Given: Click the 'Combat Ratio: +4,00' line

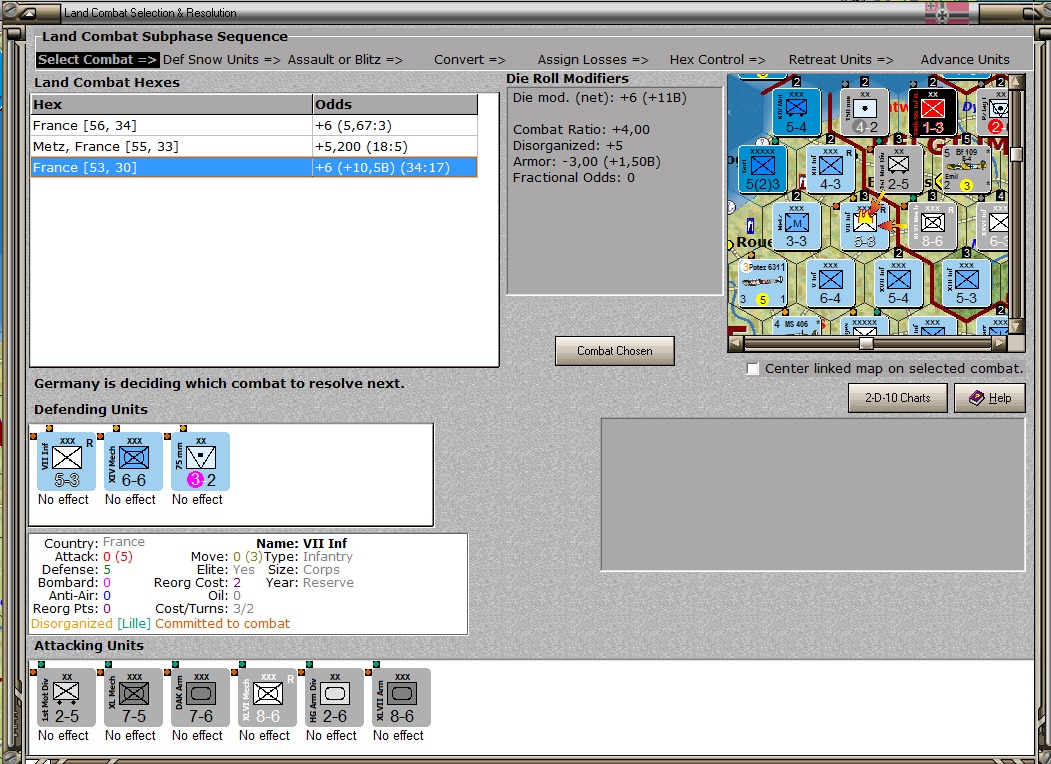Looking at the screenshot, I should pyautogui.click(x=581, y=130).
